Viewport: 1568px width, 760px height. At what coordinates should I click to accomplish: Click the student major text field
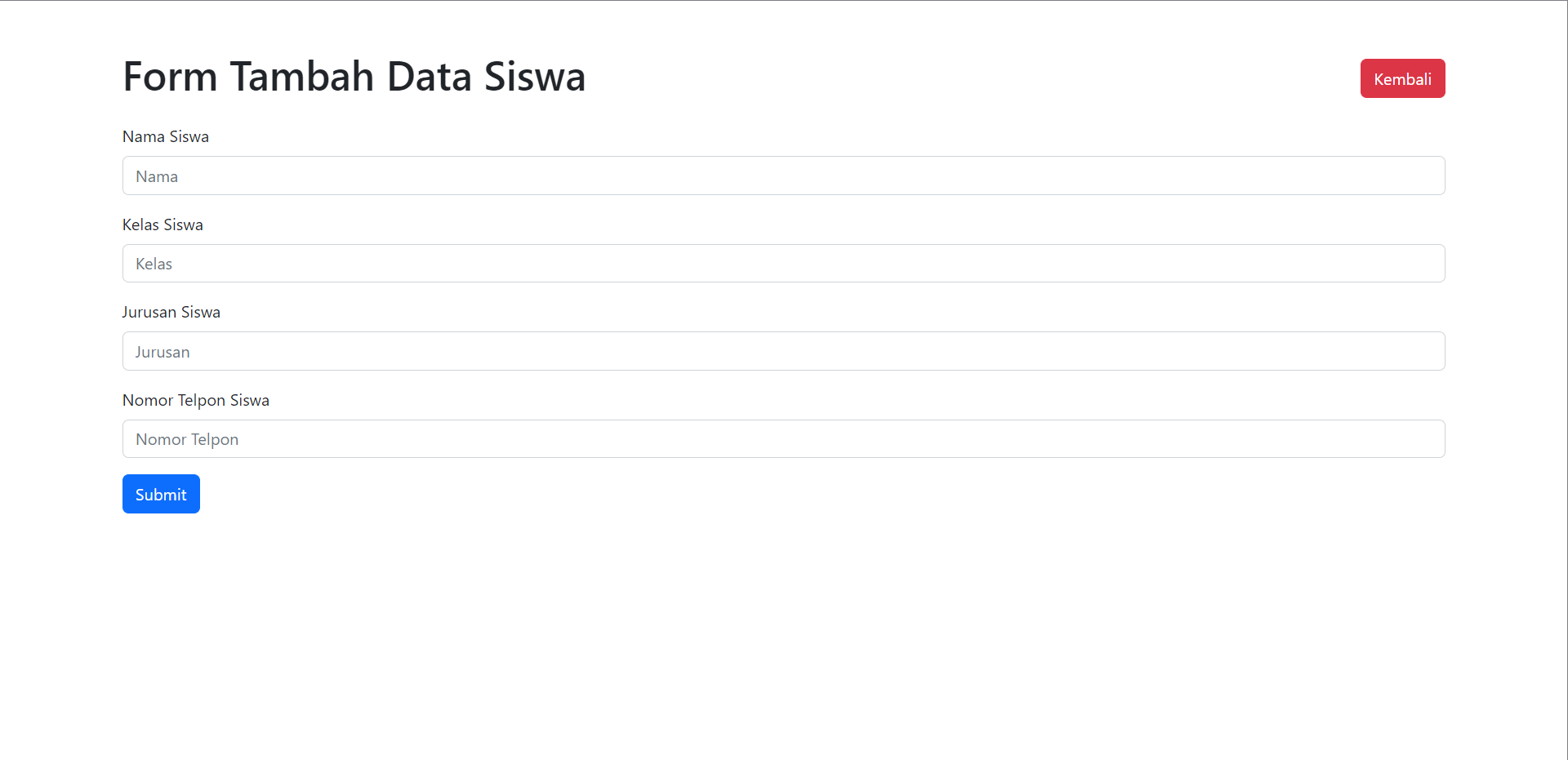783,351
